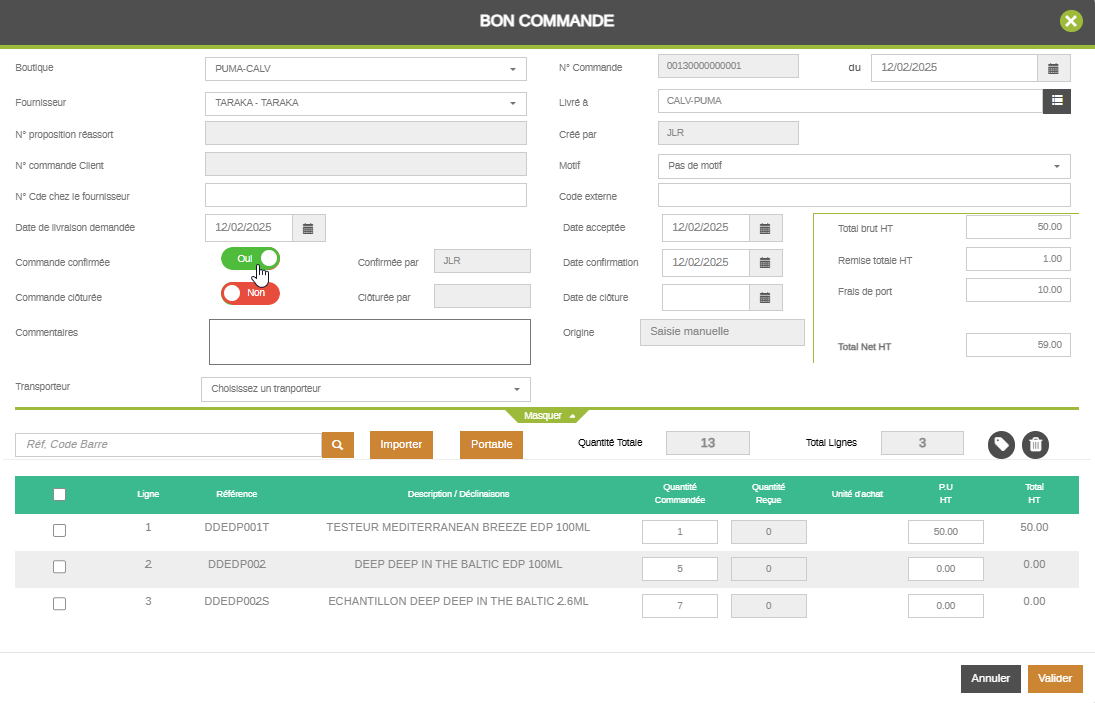The height and width of the screenshot is (703, 1095).
Task: Click the Importer button
Action: (x=401, y=445)
